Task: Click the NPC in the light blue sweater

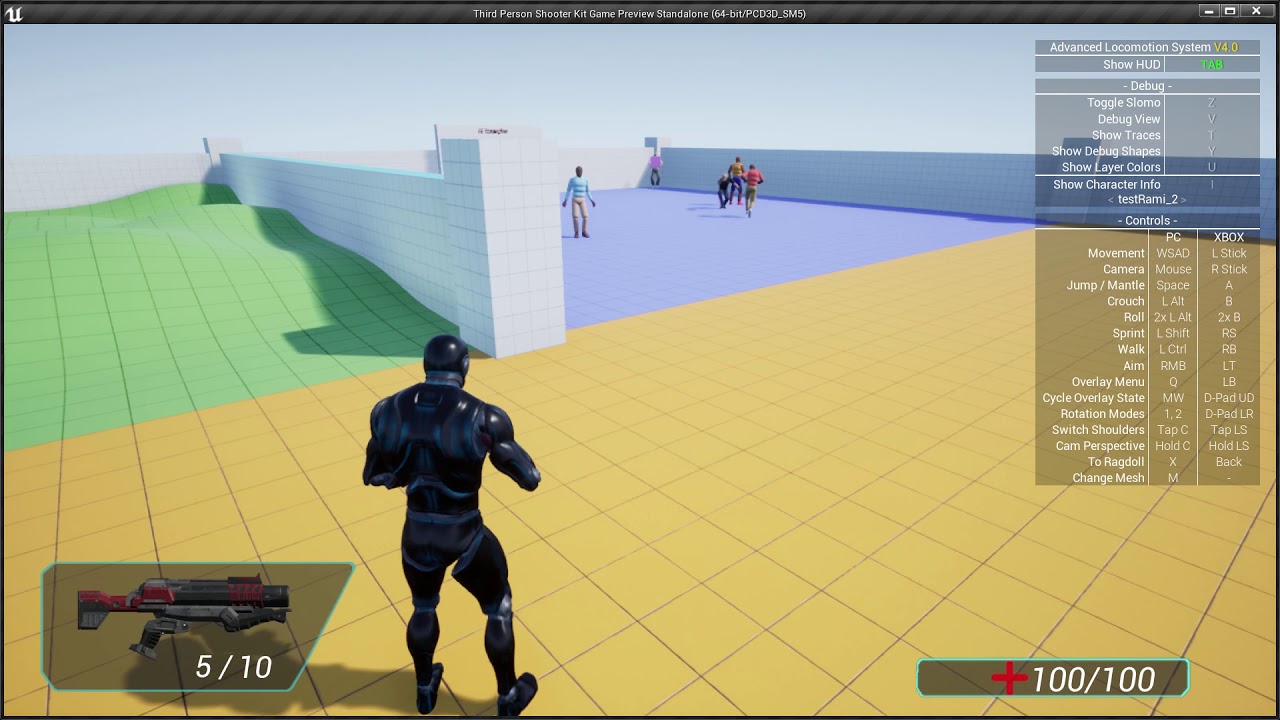Action: (x=578, y=201)
